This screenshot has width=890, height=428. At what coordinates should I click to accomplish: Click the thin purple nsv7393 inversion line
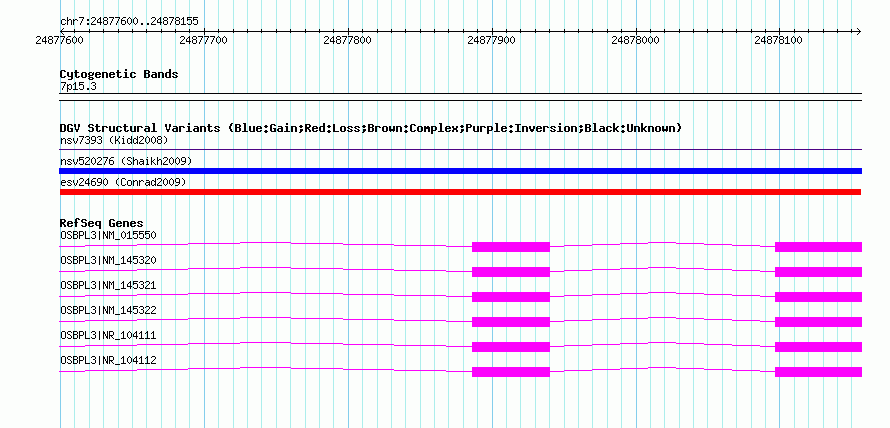pyautogui.click(x=461, y=150)
